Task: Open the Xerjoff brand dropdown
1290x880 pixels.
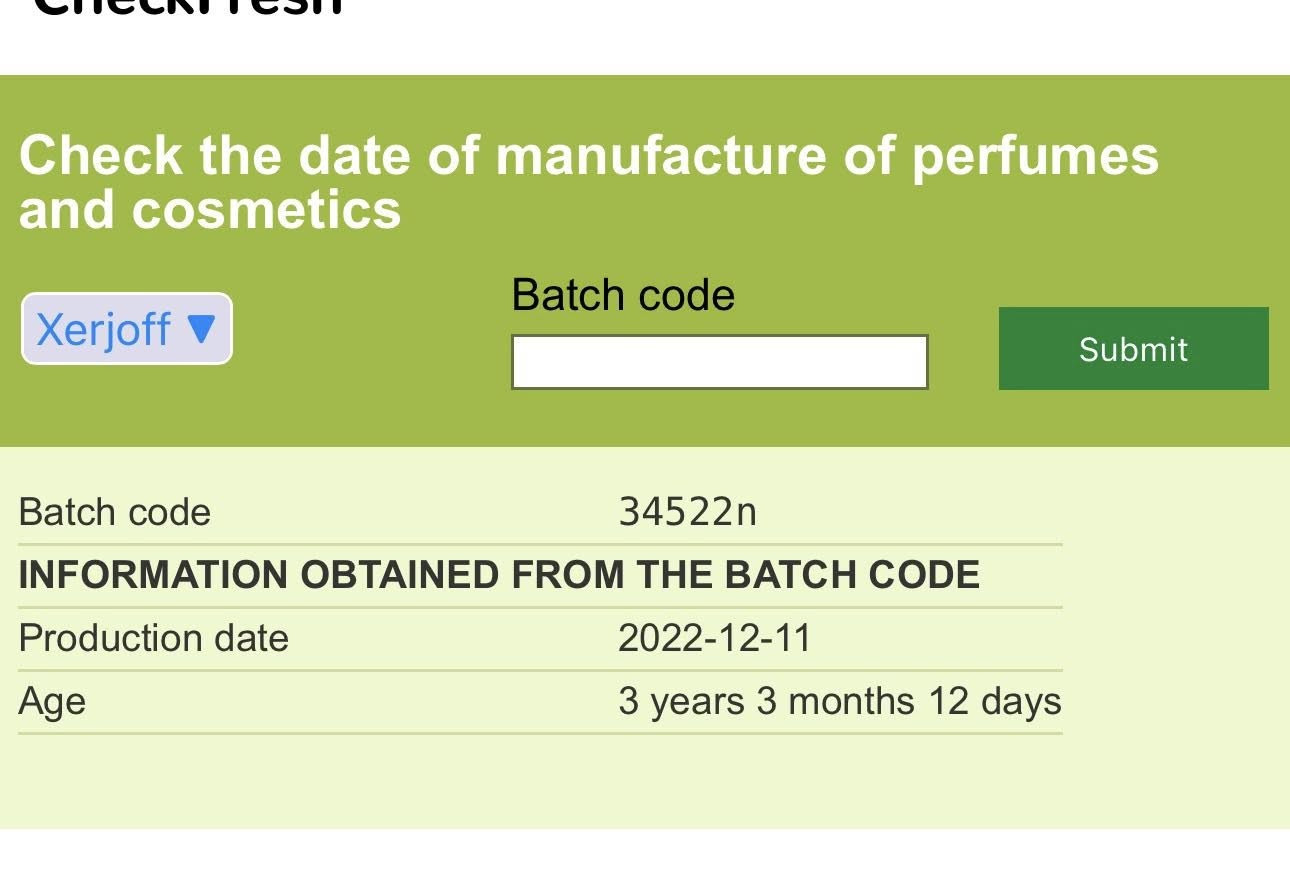Action: point(127,329)
